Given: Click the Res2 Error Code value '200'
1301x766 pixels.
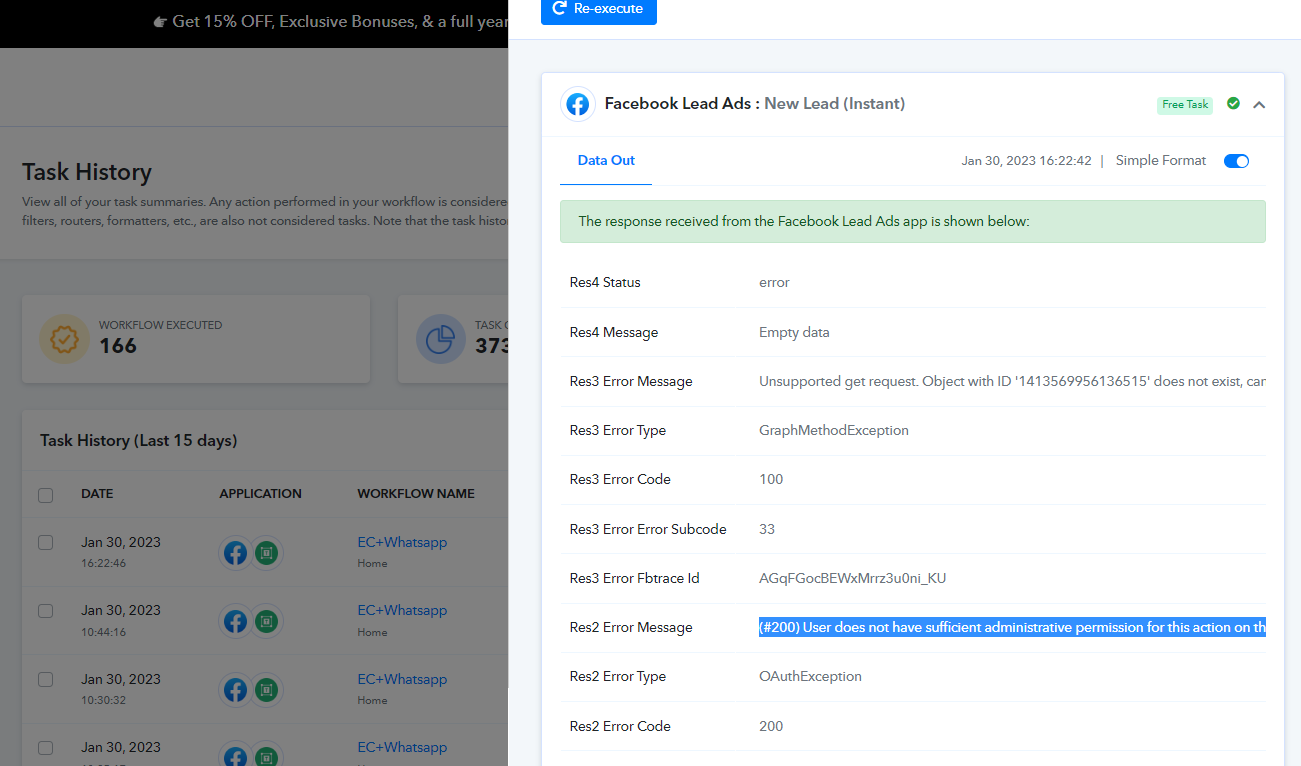Looking at the screenshot, I should [771, 726].
